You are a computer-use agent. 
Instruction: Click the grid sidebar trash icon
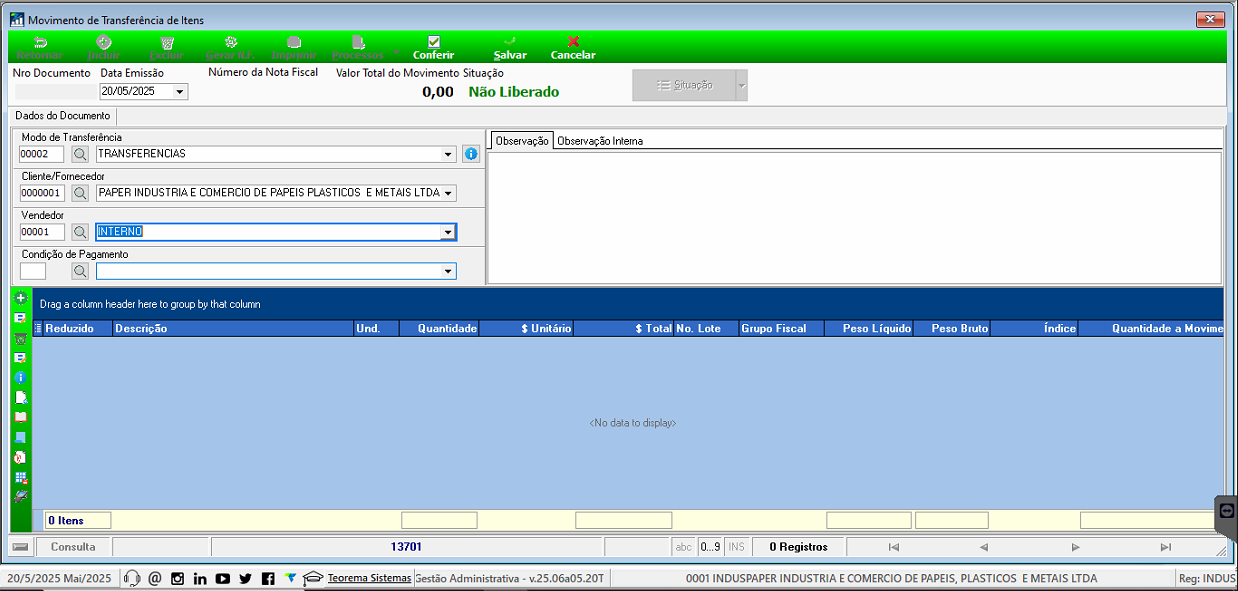coord(20,339)
